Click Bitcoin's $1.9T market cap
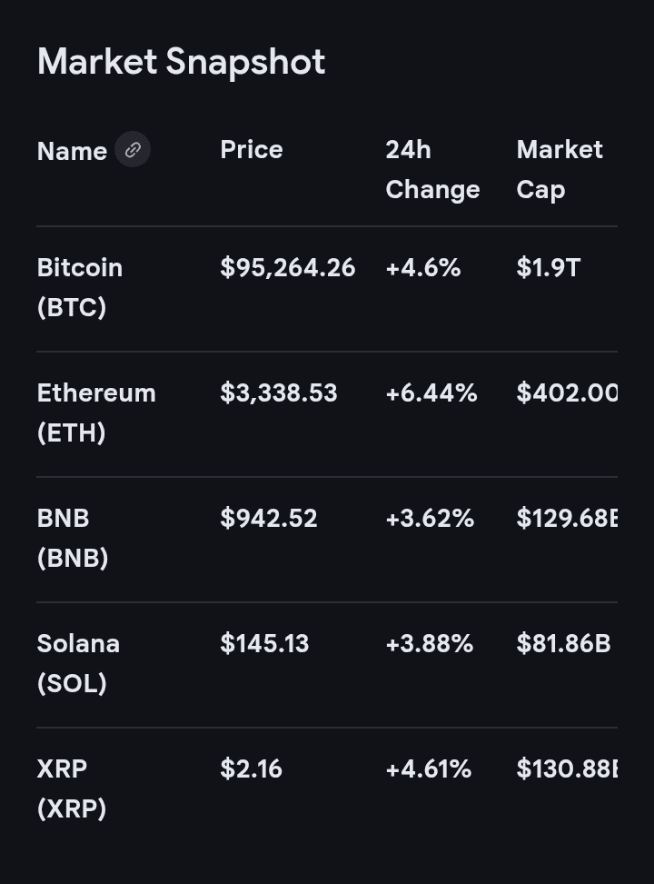Viewport: 654px width, 884px height. pyautogui.click(x=547, y=268)
